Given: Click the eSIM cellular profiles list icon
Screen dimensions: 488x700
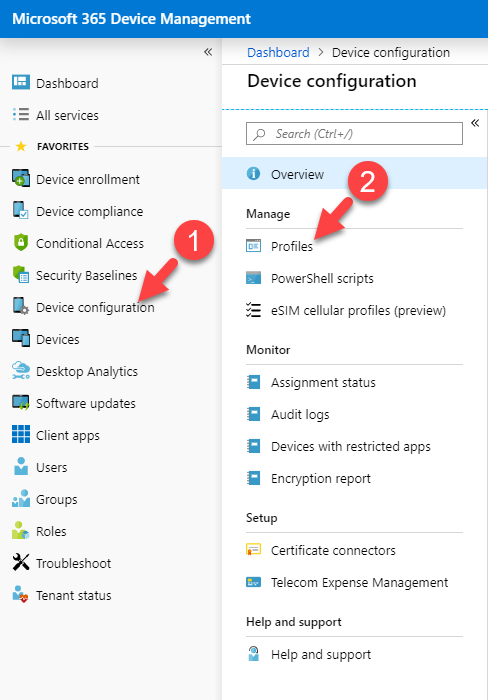Looking at the screenshot, I should [254, 310].
